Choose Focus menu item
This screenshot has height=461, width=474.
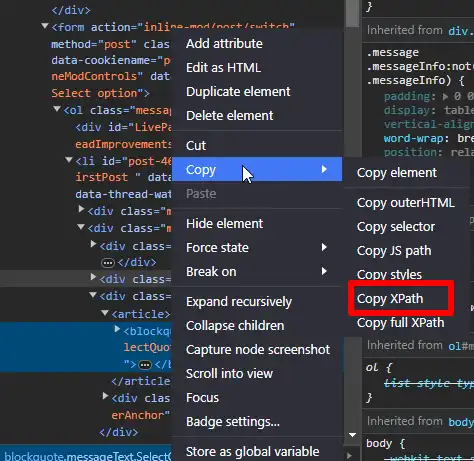point(202,398)
